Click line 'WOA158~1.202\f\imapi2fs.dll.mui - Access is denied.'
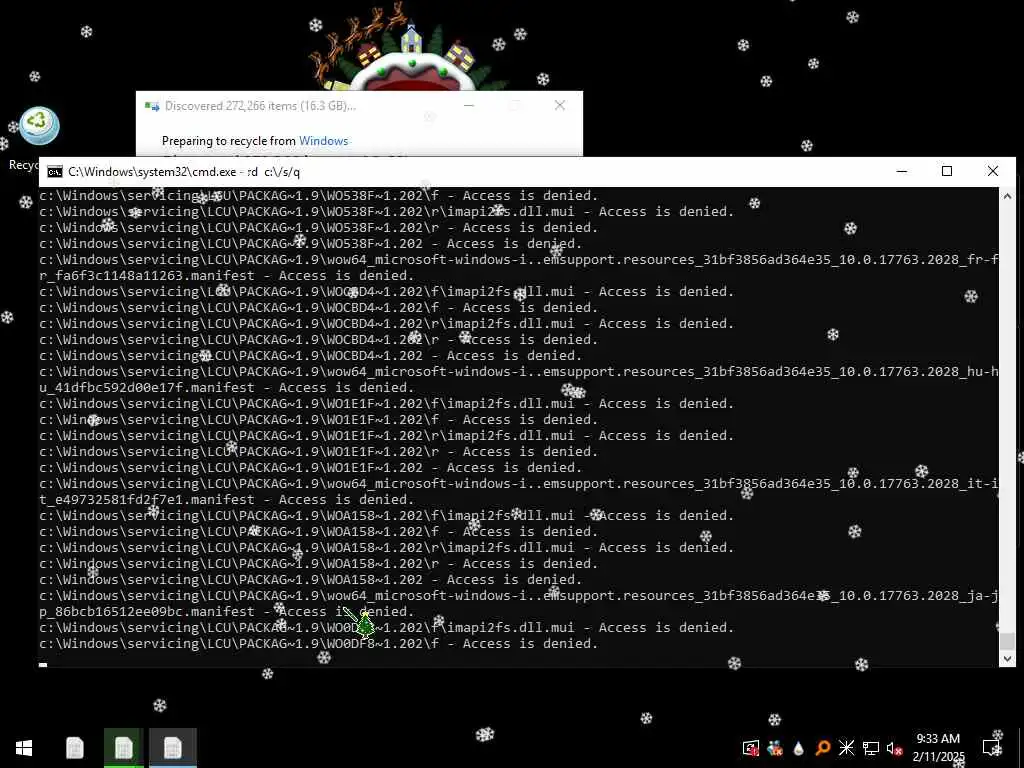This screenshot has width=1024, height=768. click(387, 516)
